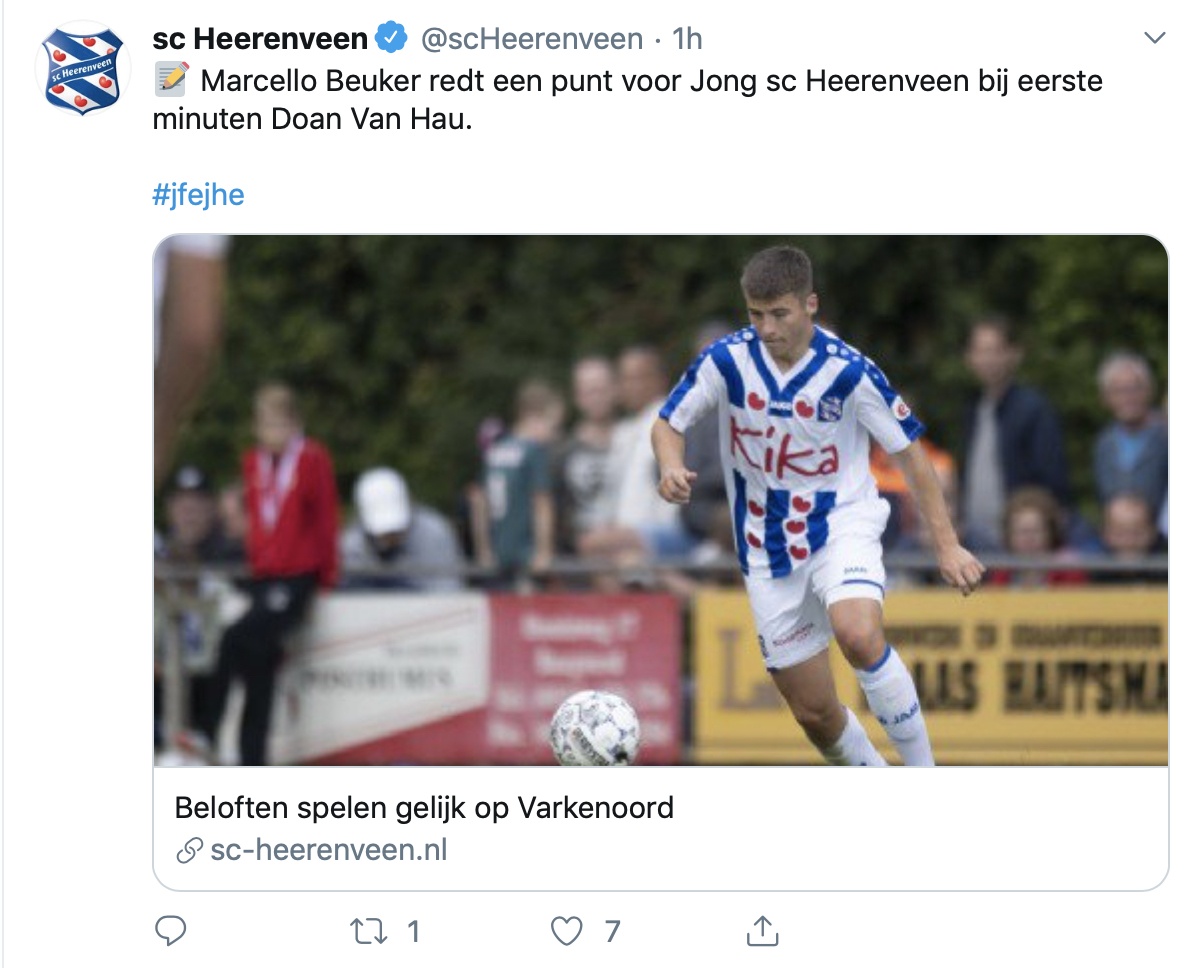
Task: Open the sc Heerenveen display name link
Action: pos(260,39)
